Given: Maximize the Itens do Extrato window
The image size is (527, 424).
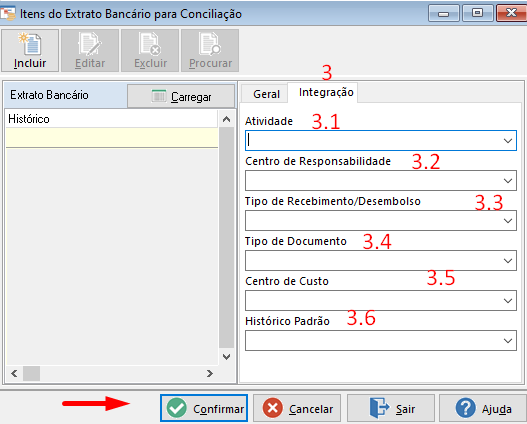Looking at the screenshot, I should (x=477, y=13).
